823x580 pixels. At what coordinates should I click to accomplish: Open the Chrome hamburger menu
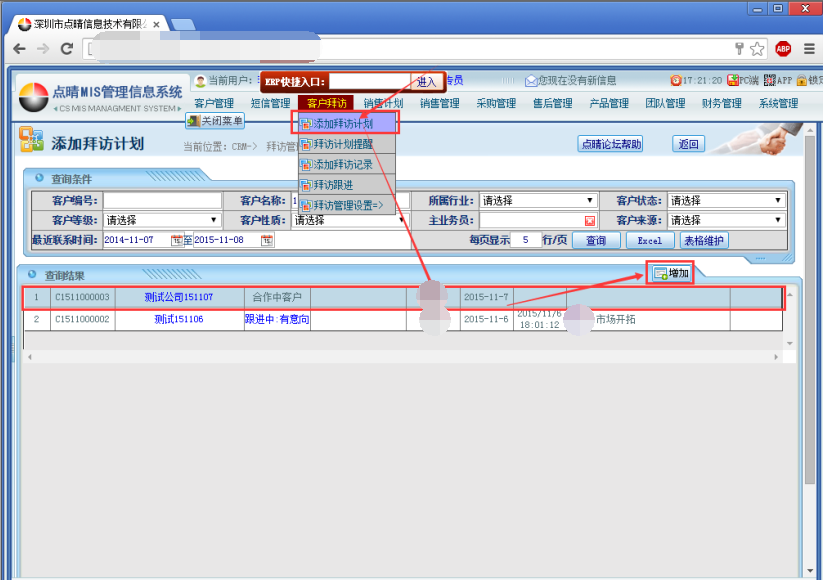(808, 49)
